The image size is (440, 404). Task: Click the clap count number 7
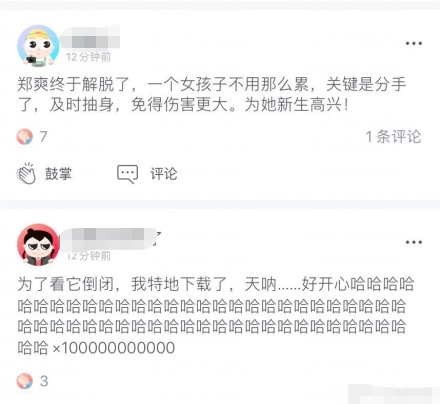43,137
